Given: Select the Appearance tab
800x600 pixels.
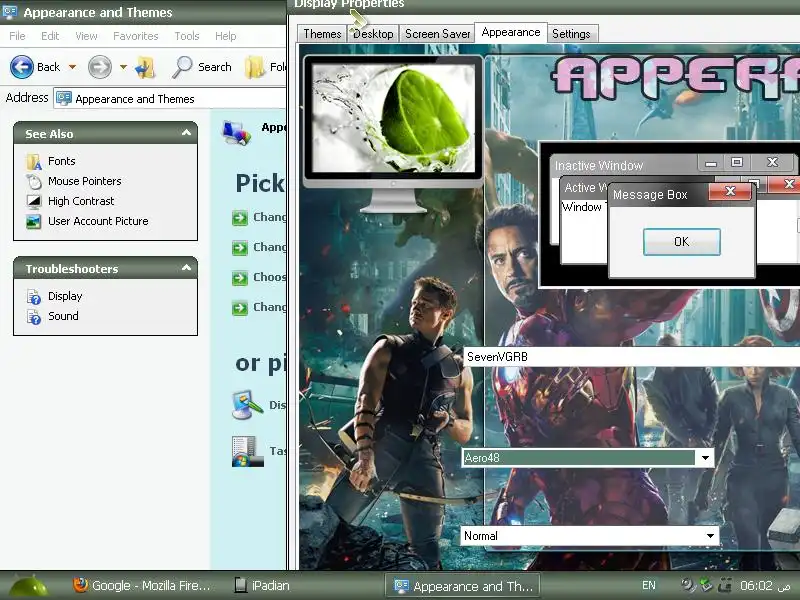Looking at the screenshot, I should pos(511,32).
